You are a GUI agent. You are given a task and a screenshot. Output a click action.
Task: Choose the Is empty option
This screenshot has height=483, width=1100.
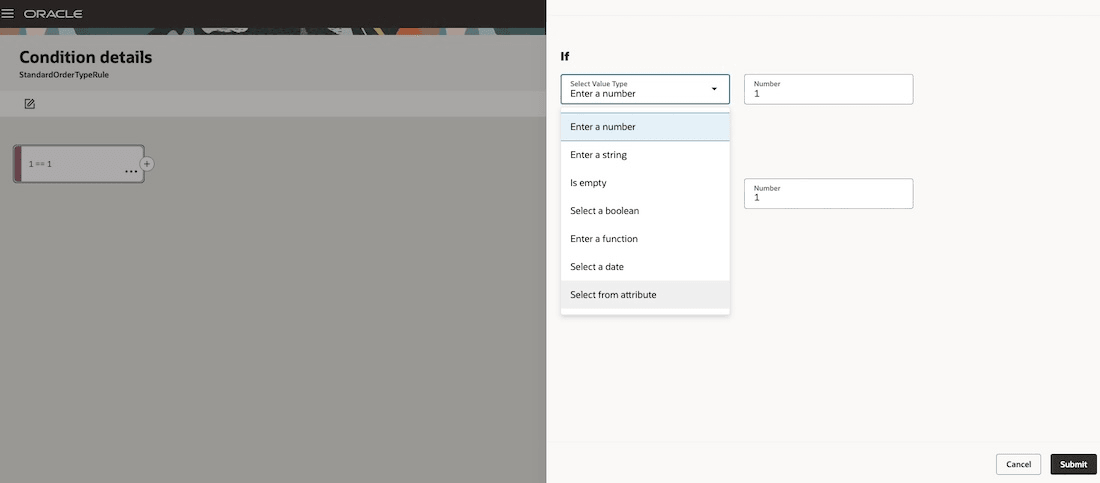coord(645,183)
